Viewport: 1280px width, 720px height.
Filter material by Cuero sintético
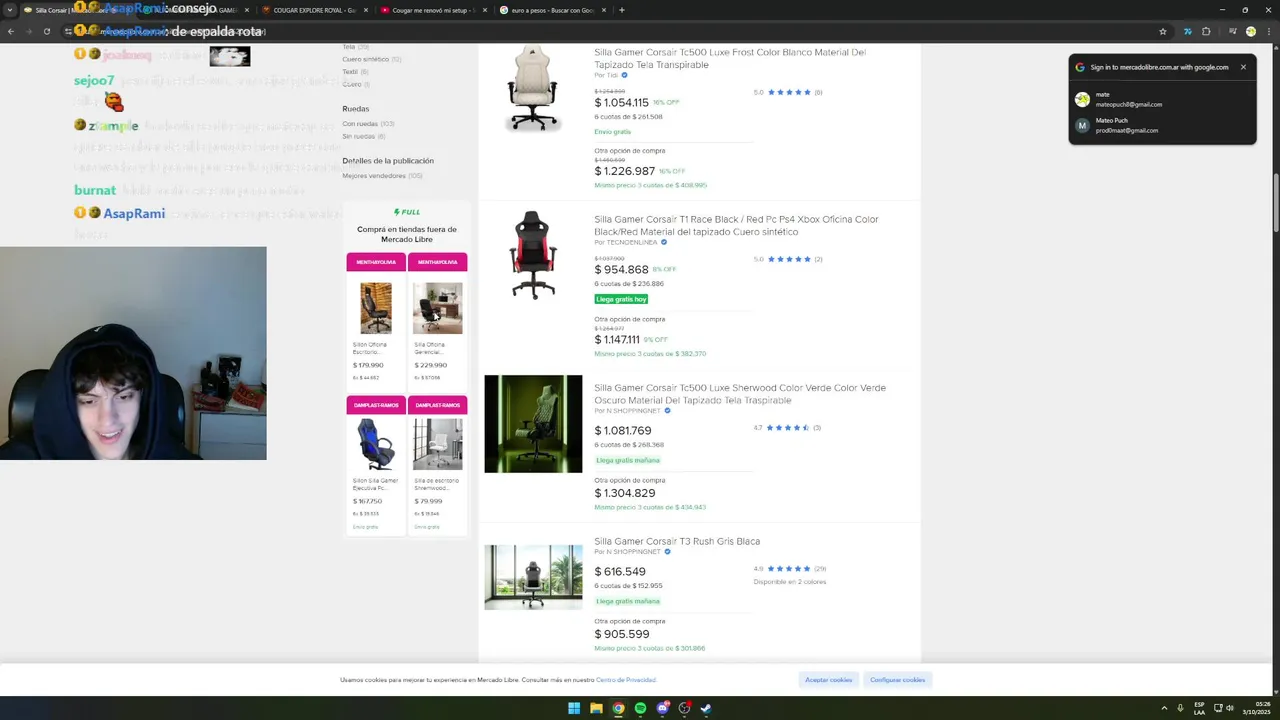371,59
